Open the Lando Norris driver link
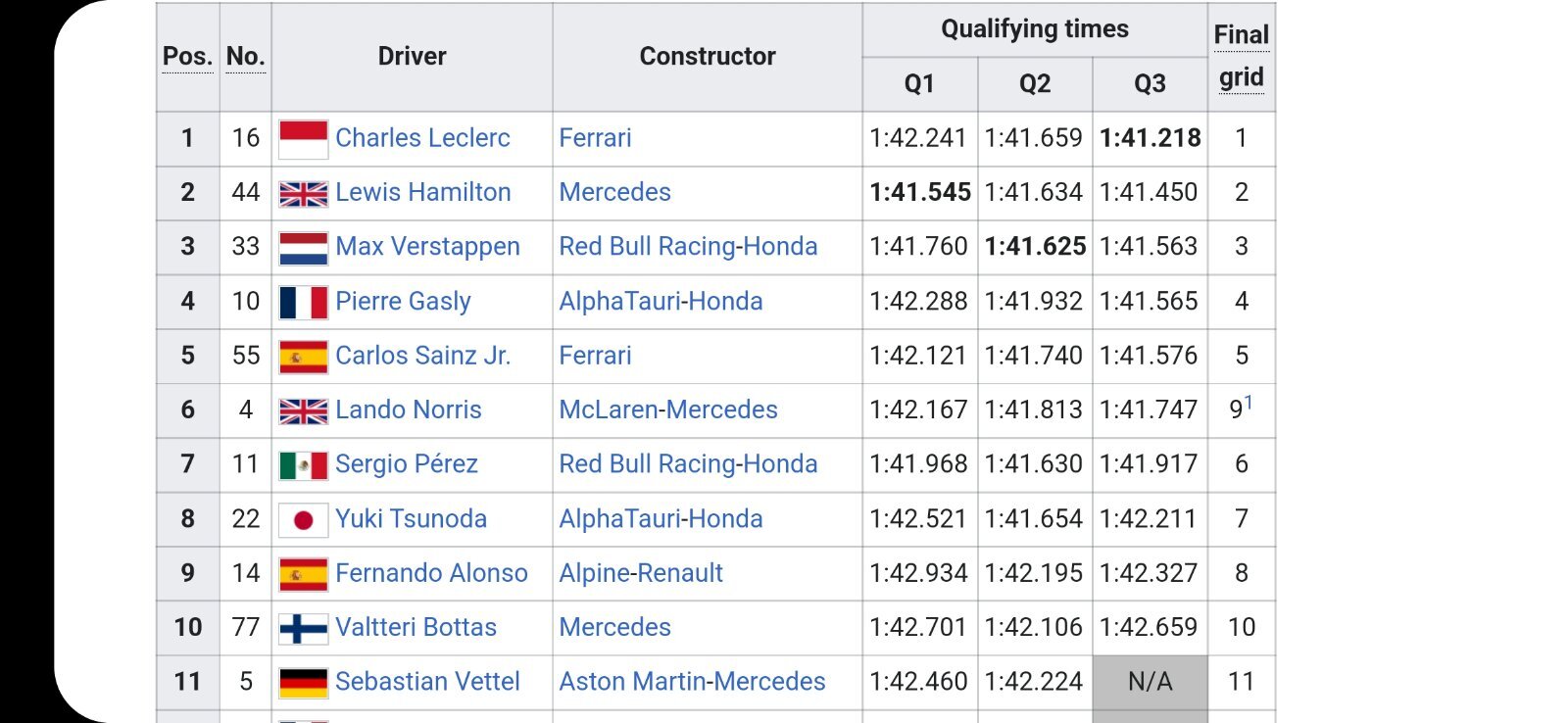The width and height of the screenshot is (1568, 723). 409,410
